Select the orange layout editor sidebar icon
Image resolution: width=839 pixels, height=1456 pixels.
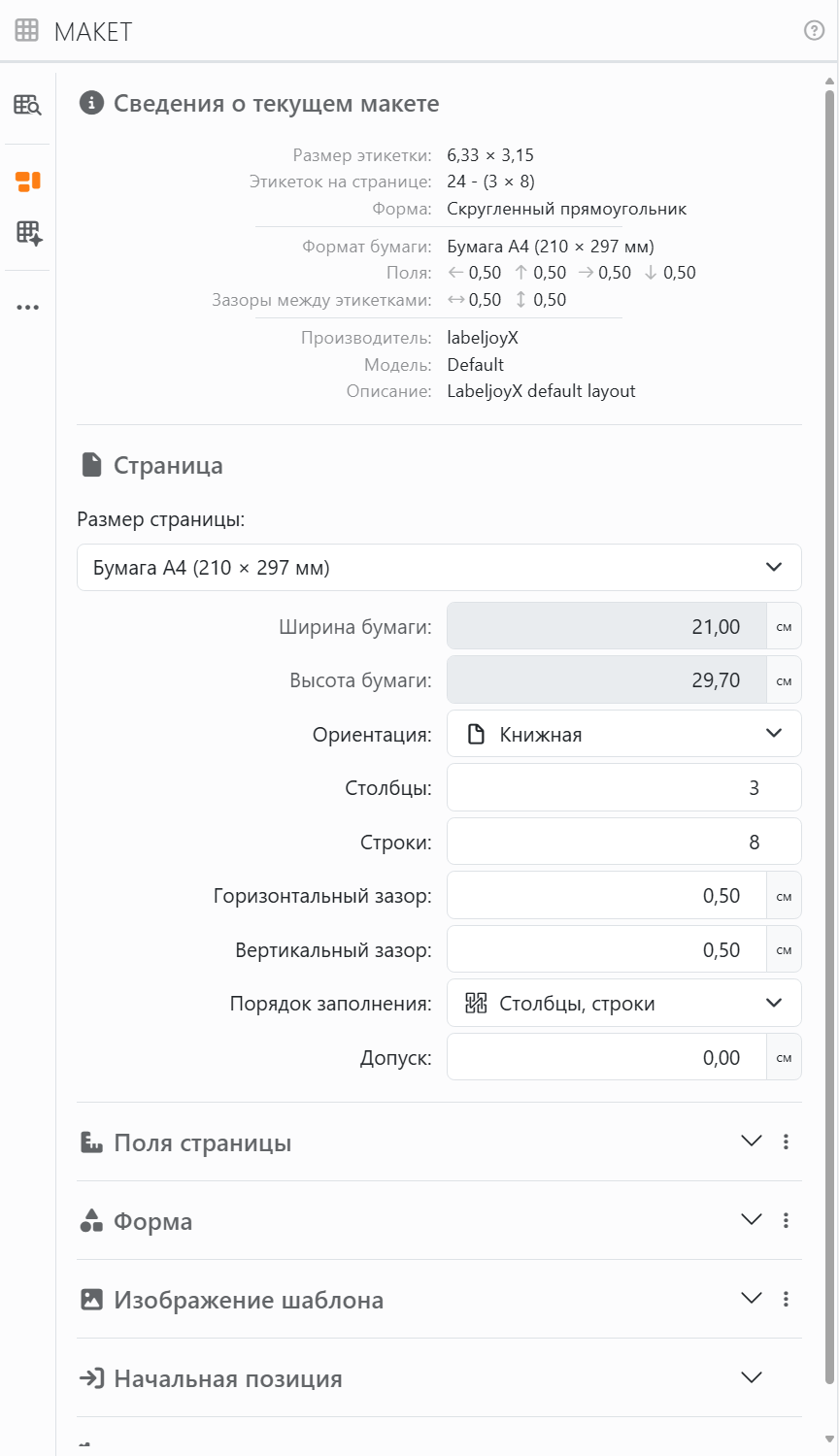[27, 181]
